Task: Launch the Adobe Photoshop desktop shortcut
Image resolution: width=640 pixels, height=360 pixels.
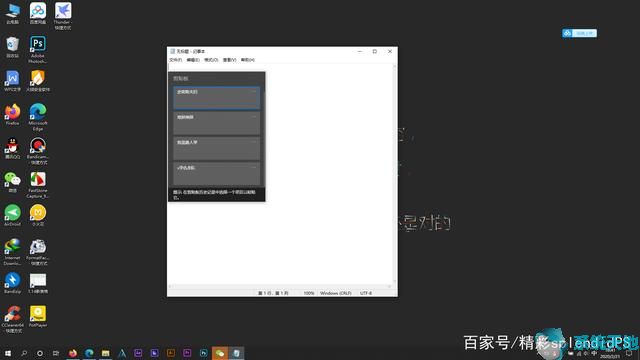Action: [x=38, y=49]
